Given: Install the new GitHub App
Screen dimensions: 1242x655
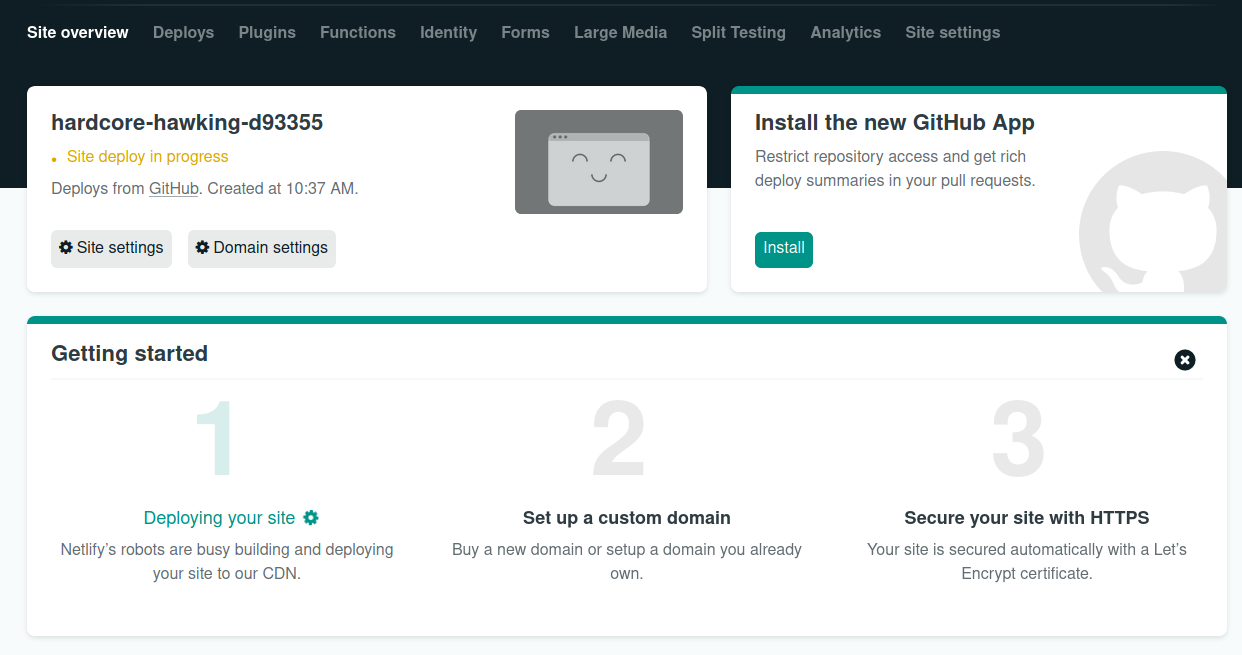Looking at the screenshot, I should coord(784,249).
